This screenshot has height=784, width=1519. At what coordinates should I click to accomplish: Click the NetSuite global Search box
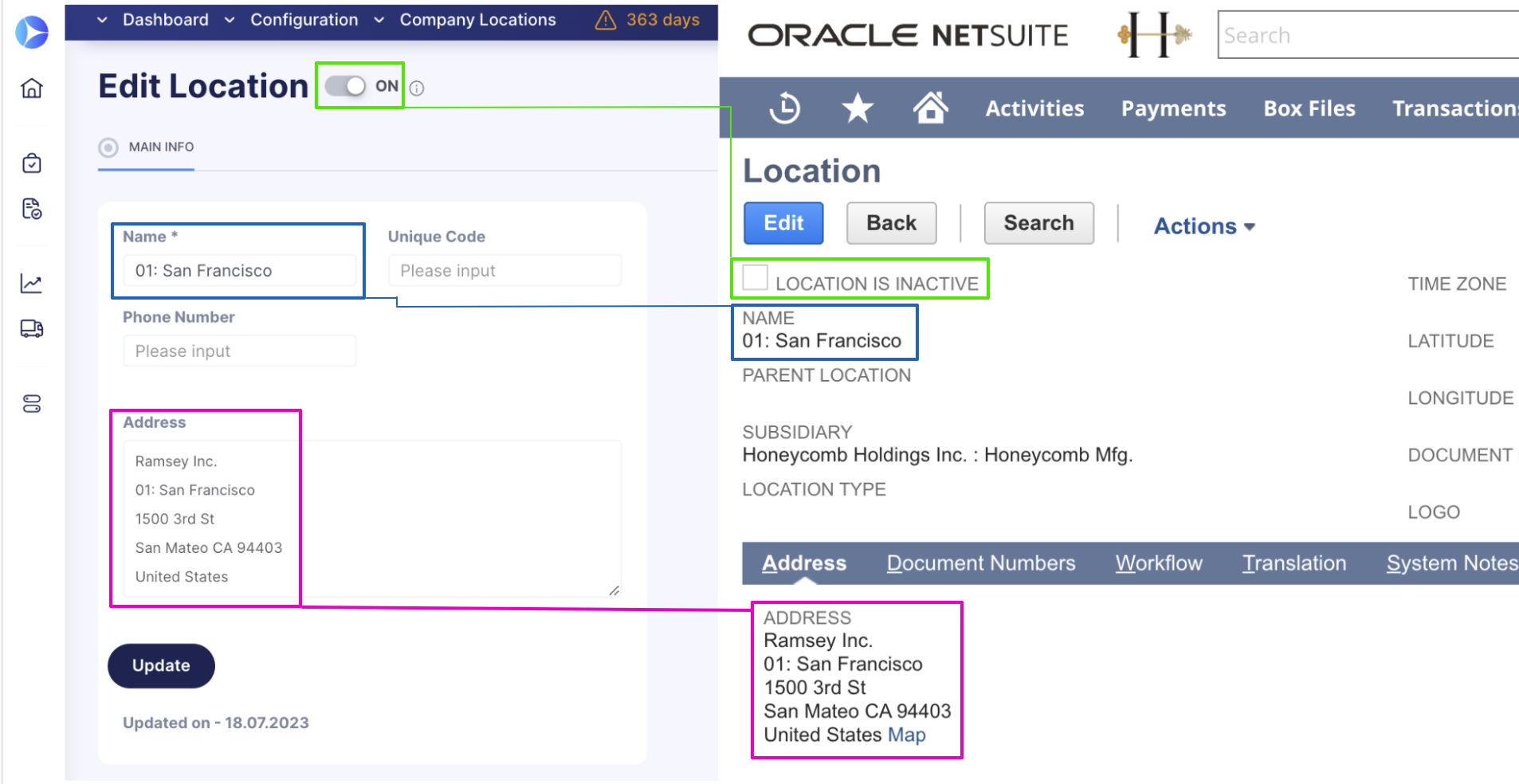[1368, 35]
